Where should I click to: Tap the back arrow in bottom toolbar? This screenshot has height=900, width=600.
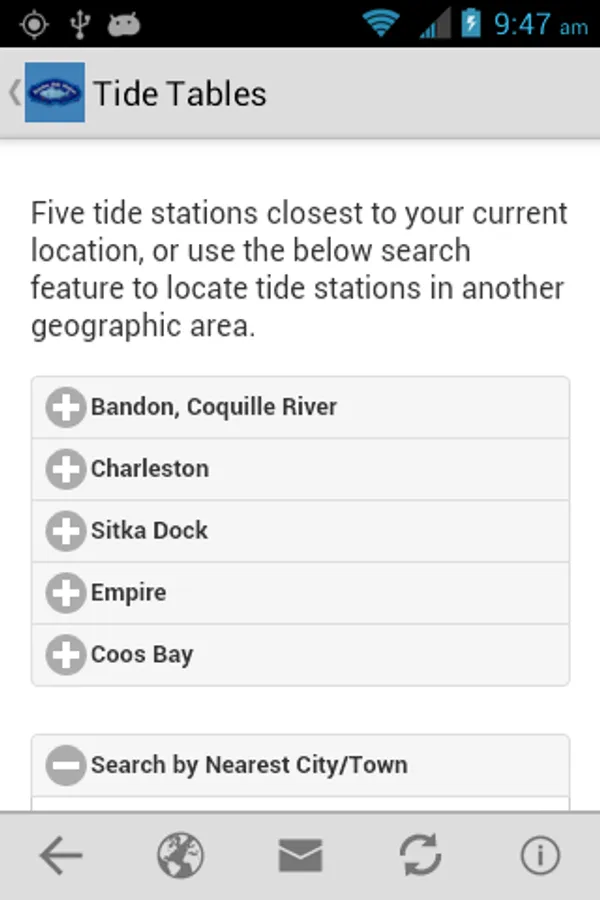[x=60, y=856]
